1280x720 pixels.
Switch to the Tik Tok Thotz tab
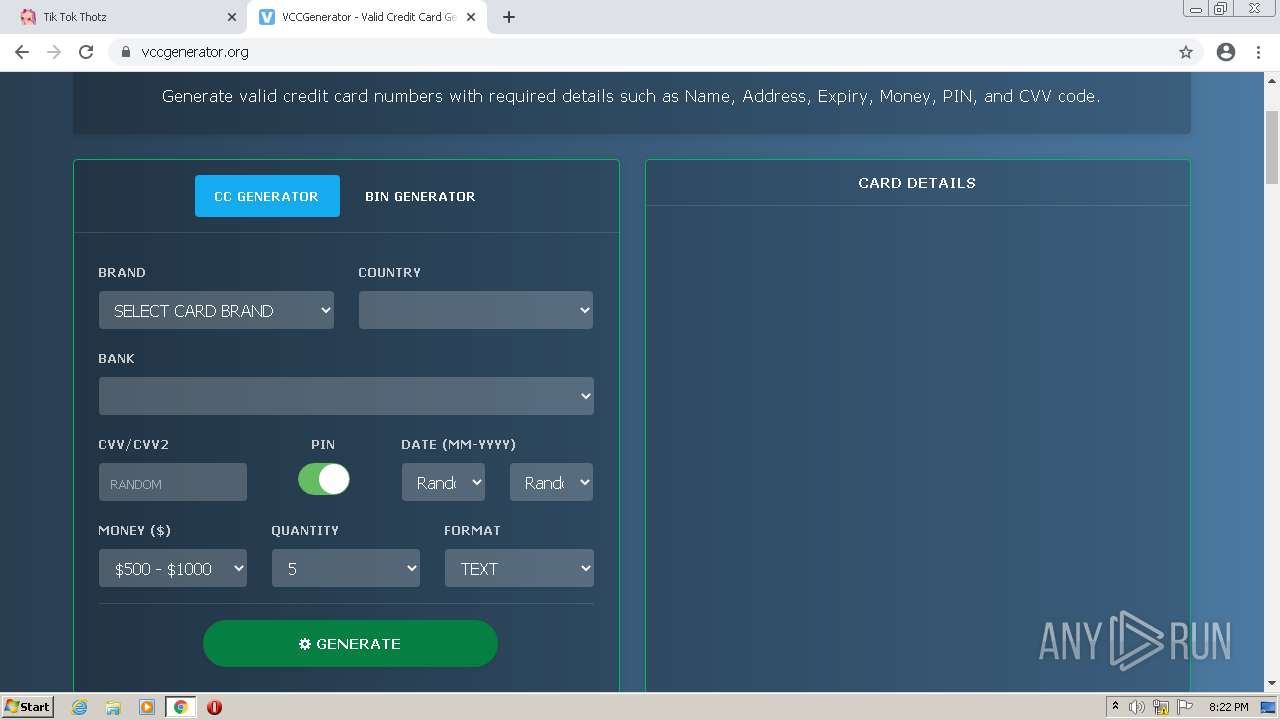pos(125,17)
